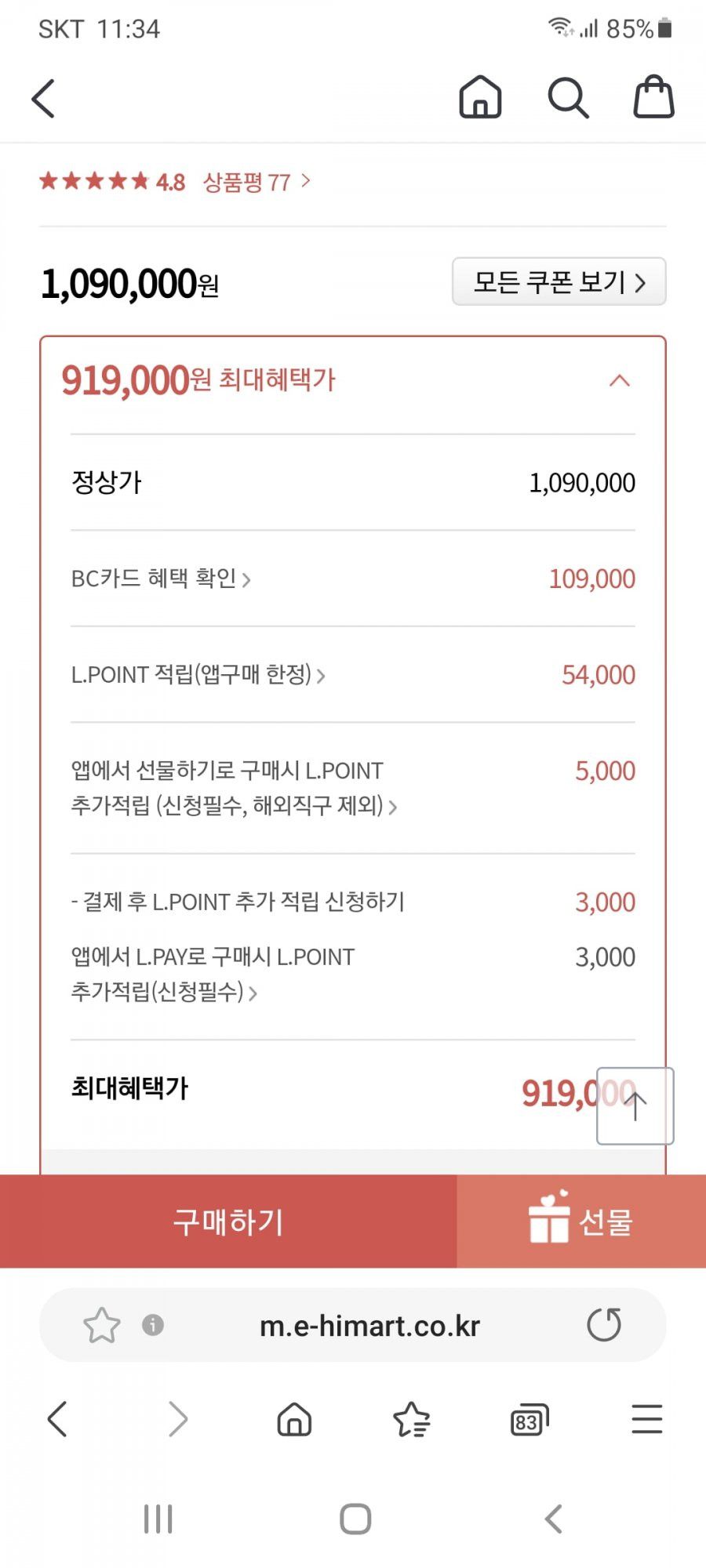Viewport: 706px width, 1568px height.
Task: Collapse the 최대혜택가 price breakdown panel
Action: pos(620,381)
